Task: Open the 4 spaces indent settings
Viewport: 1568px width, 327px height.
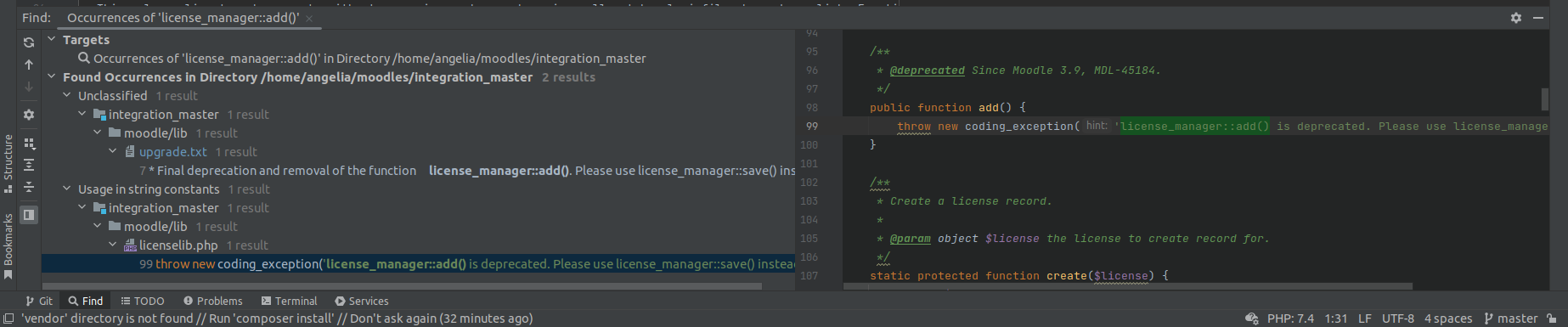Action: coord(1448,319)
